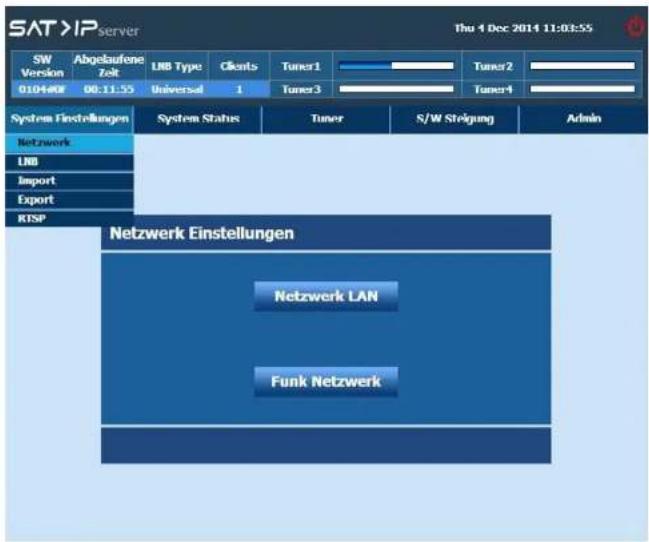Click the Tuner3 signal bar
The image size is (649, 542).
pos(397,89)
